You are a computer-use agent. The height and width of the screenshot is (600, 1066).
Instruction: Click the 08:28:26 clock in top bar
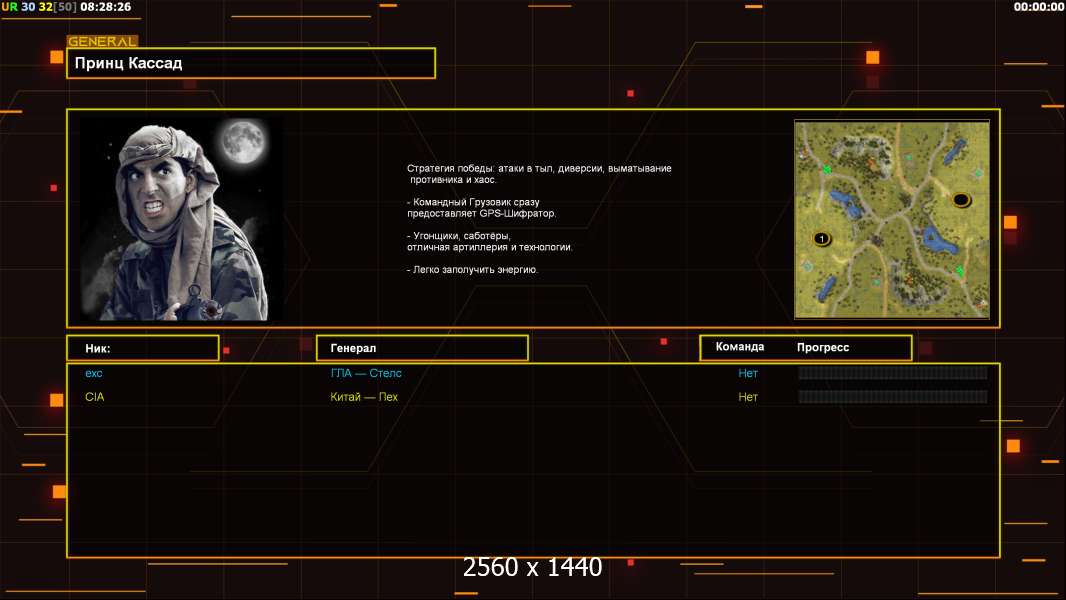click(x=105, y=7)
